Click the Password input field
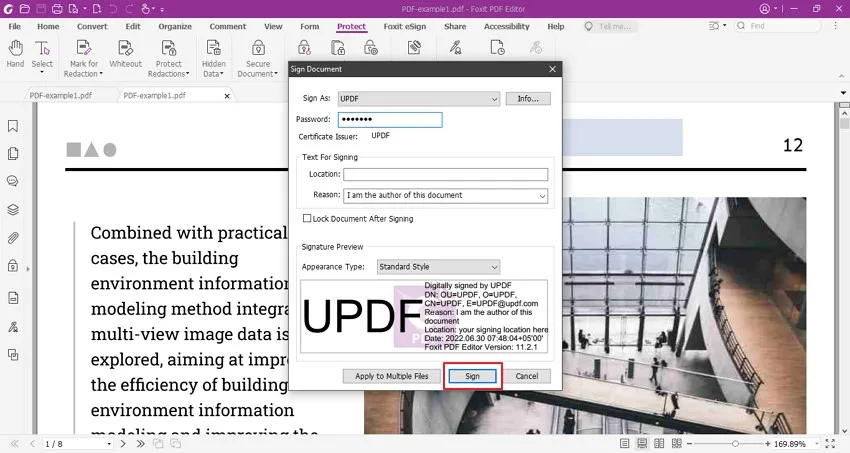The width and height of the screenshot is (850, 453). tap(390, 120)
